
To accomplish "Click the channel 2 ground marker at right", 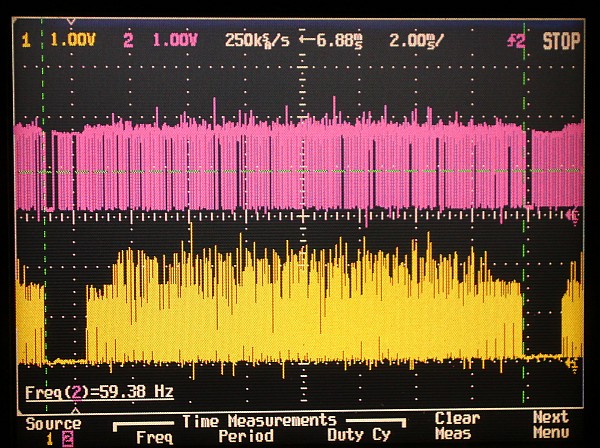I will [573, 213].
